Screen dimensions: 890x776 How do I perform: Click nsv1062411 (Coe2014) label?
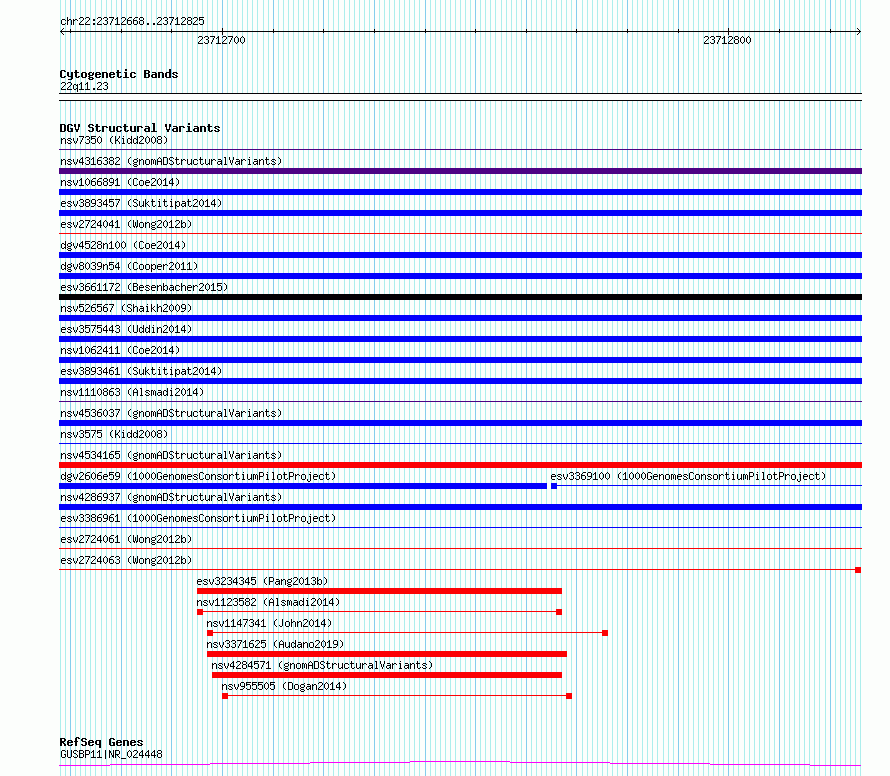click(120, 350)
